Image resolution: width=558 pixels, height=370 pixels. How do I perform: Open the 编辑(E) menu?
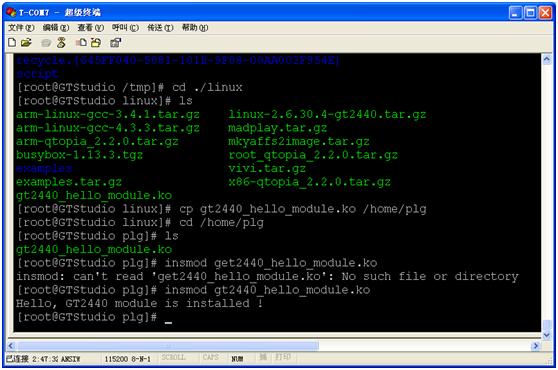point(56,28)
